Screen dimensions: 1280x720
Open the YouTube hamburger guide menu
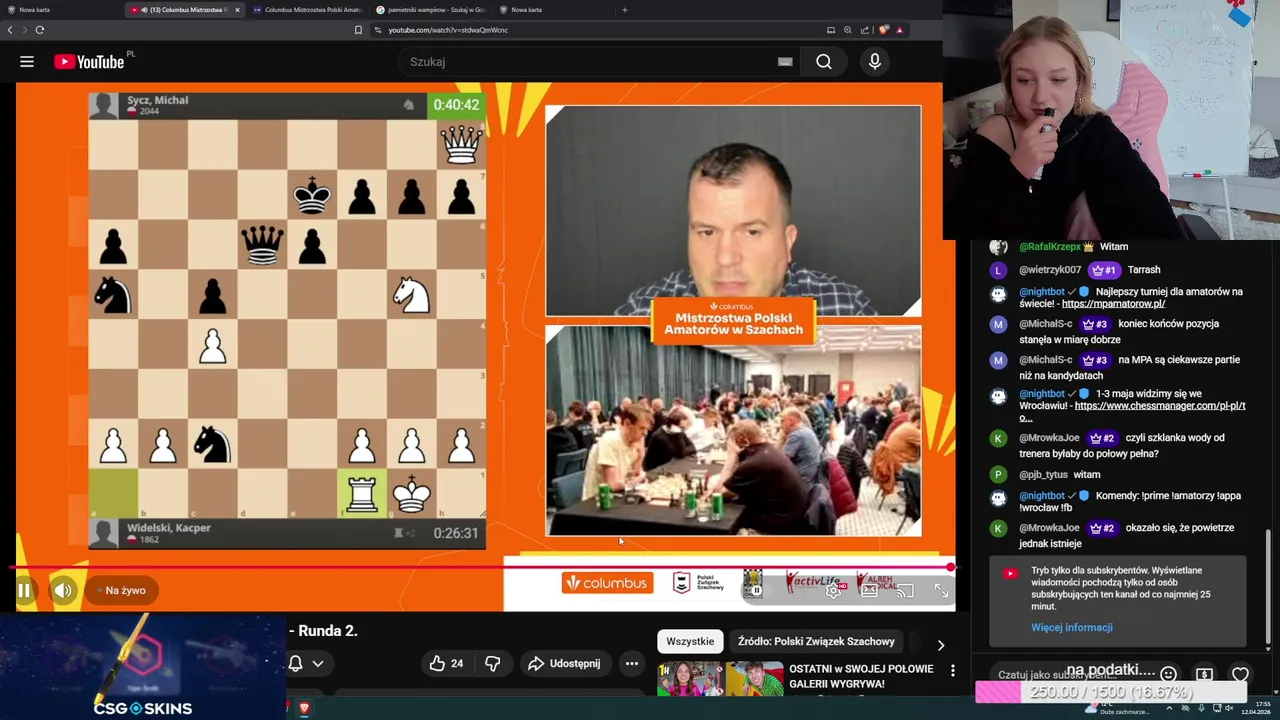27,62
